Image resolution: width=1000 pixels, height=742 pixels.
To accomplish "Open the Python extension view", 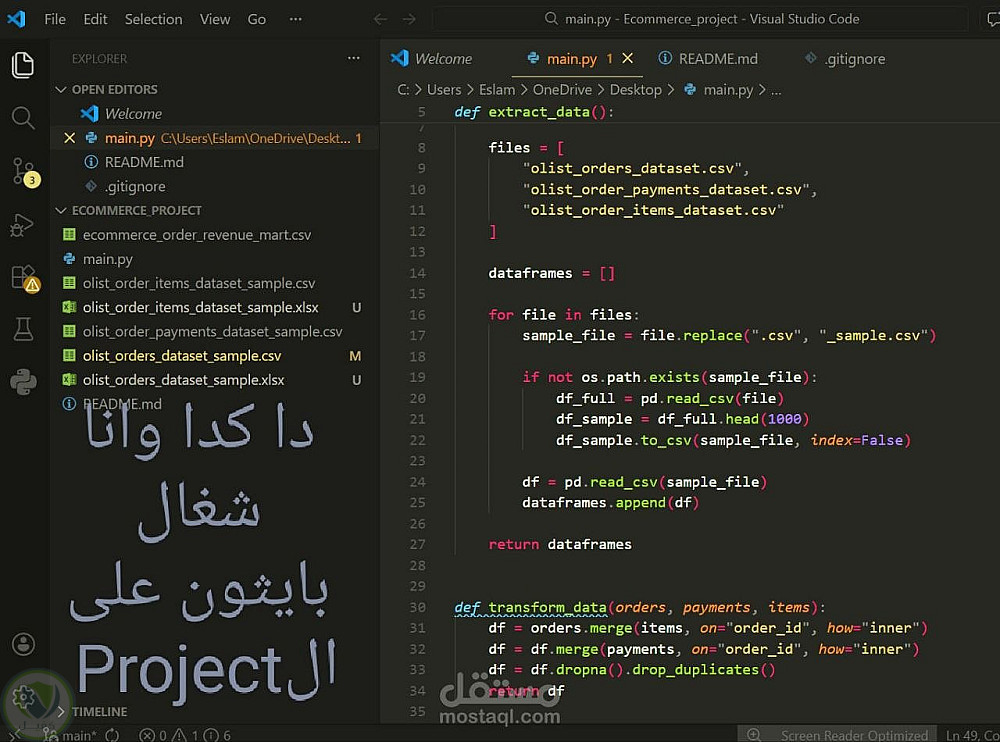I will click(x=23, y=382).
